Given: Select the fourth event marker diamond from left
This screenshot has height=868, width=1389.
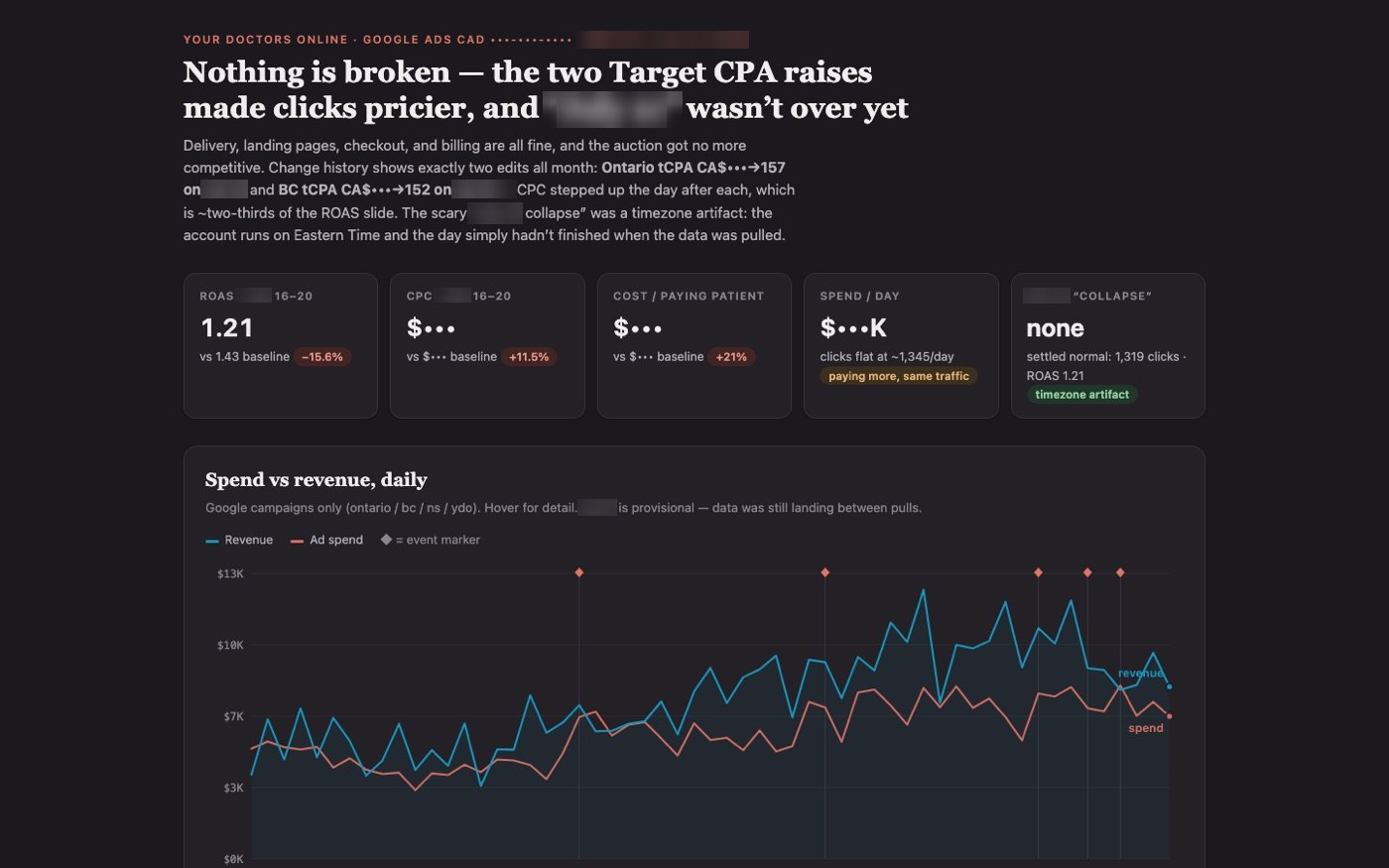Looking at the screenshot, I should click(x=1087, y=572).
